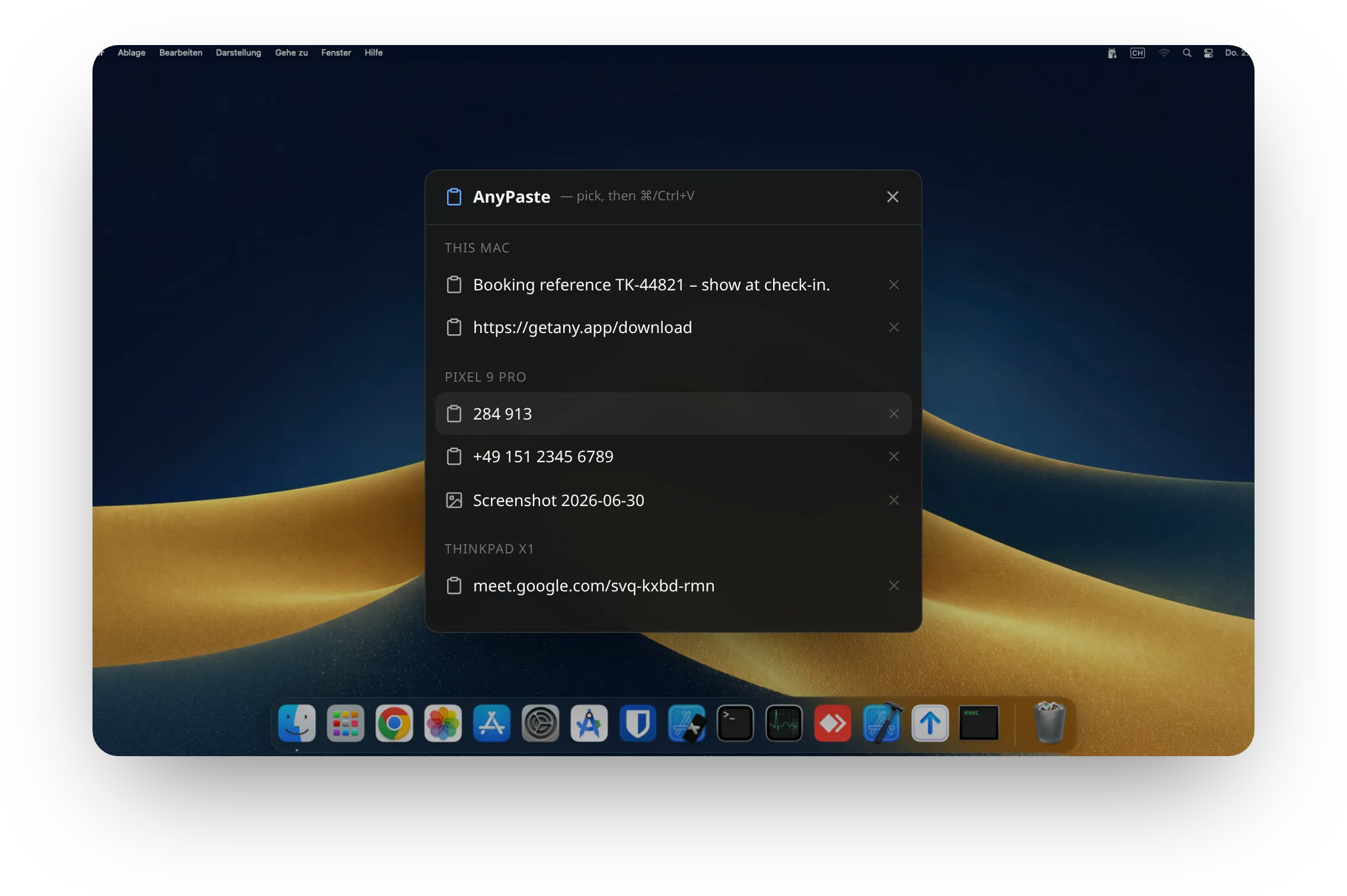Screen dimensions: 1347x896
Task: Delete the meet.google.com entry with its X
Action: point(894,585)
